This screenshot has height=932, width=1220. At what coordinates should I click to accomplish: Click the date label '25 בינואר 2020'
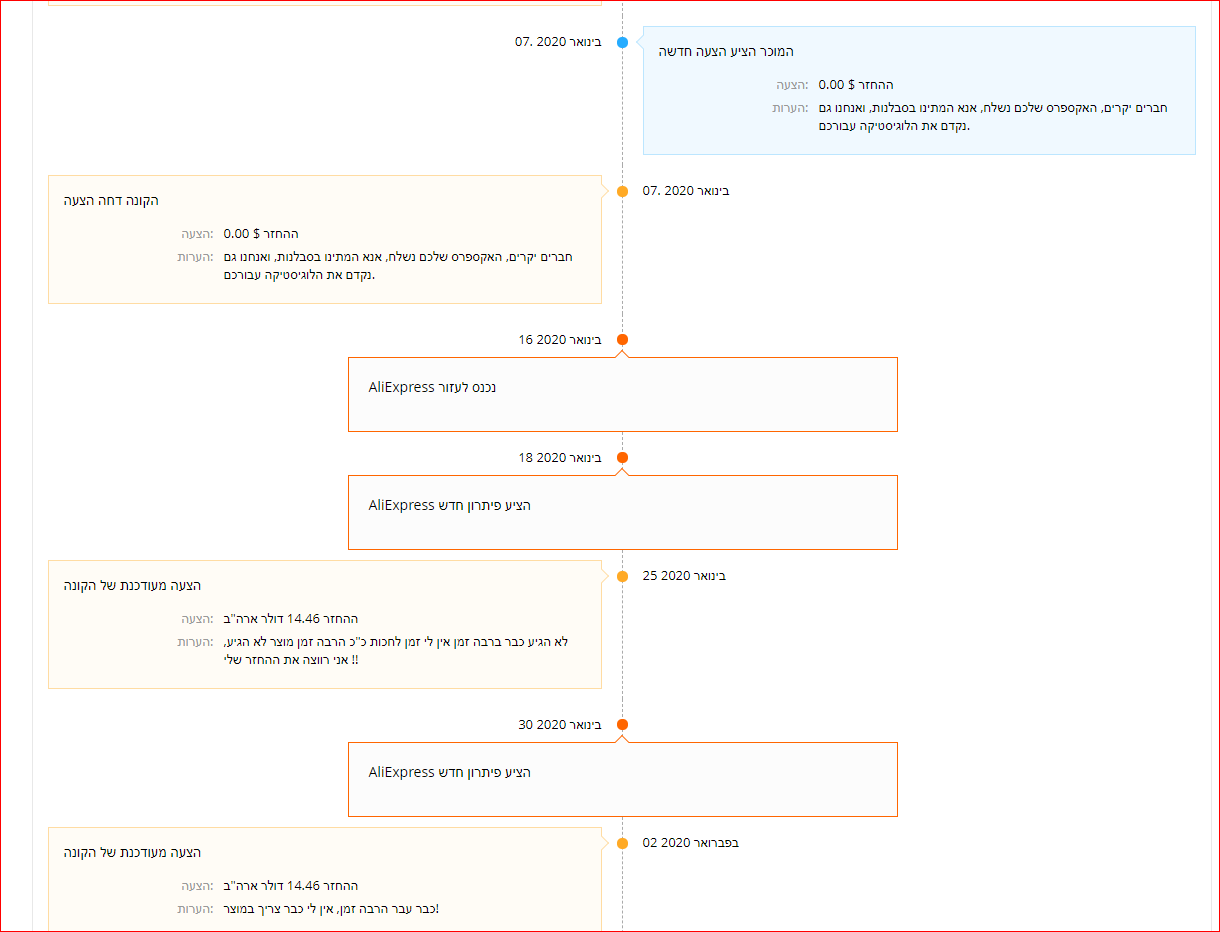pos(684,575)
